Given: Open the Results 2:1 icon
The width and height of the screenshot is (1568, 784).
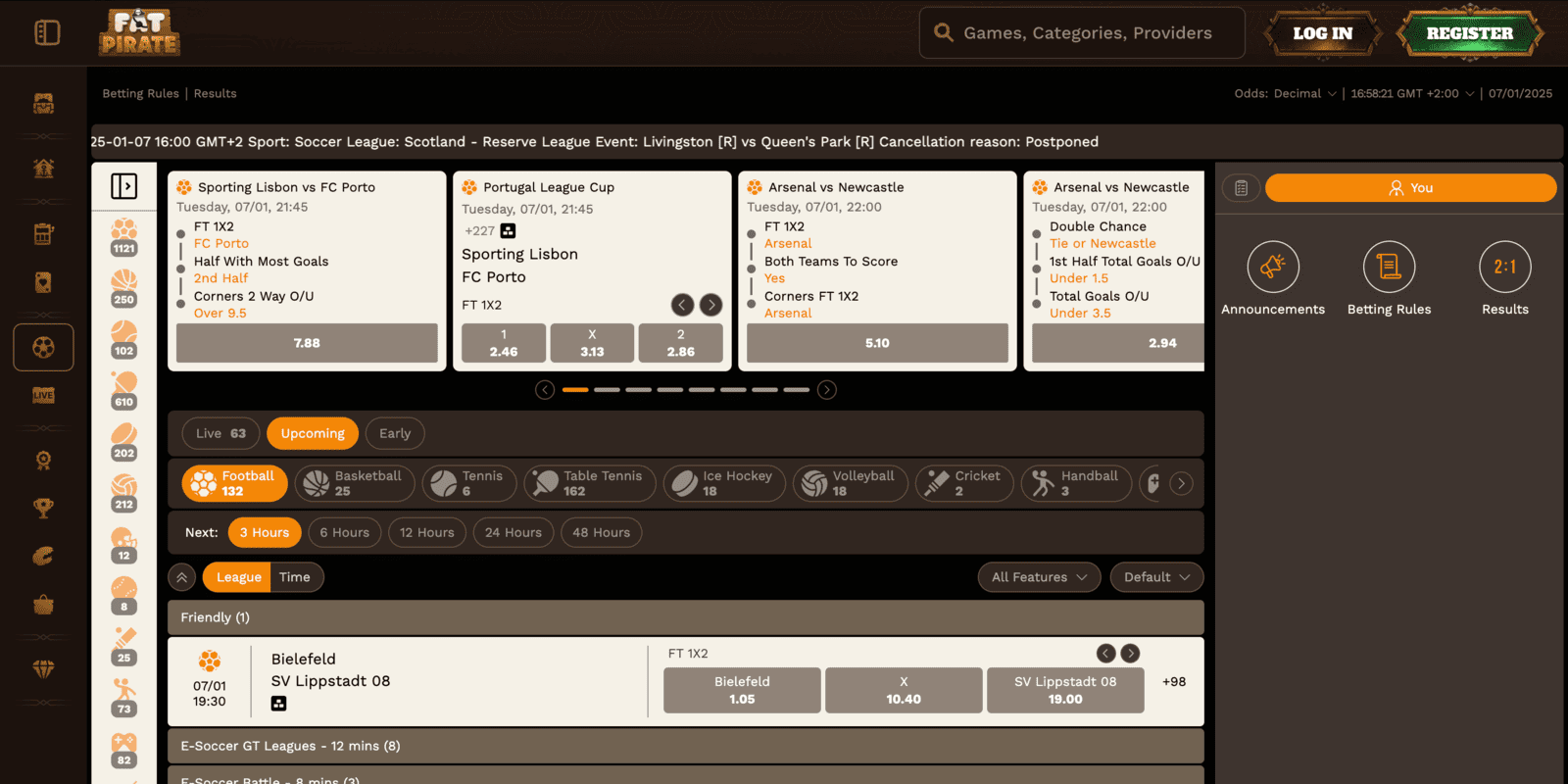Looking at the screenshot, I should click(1504, 267).
